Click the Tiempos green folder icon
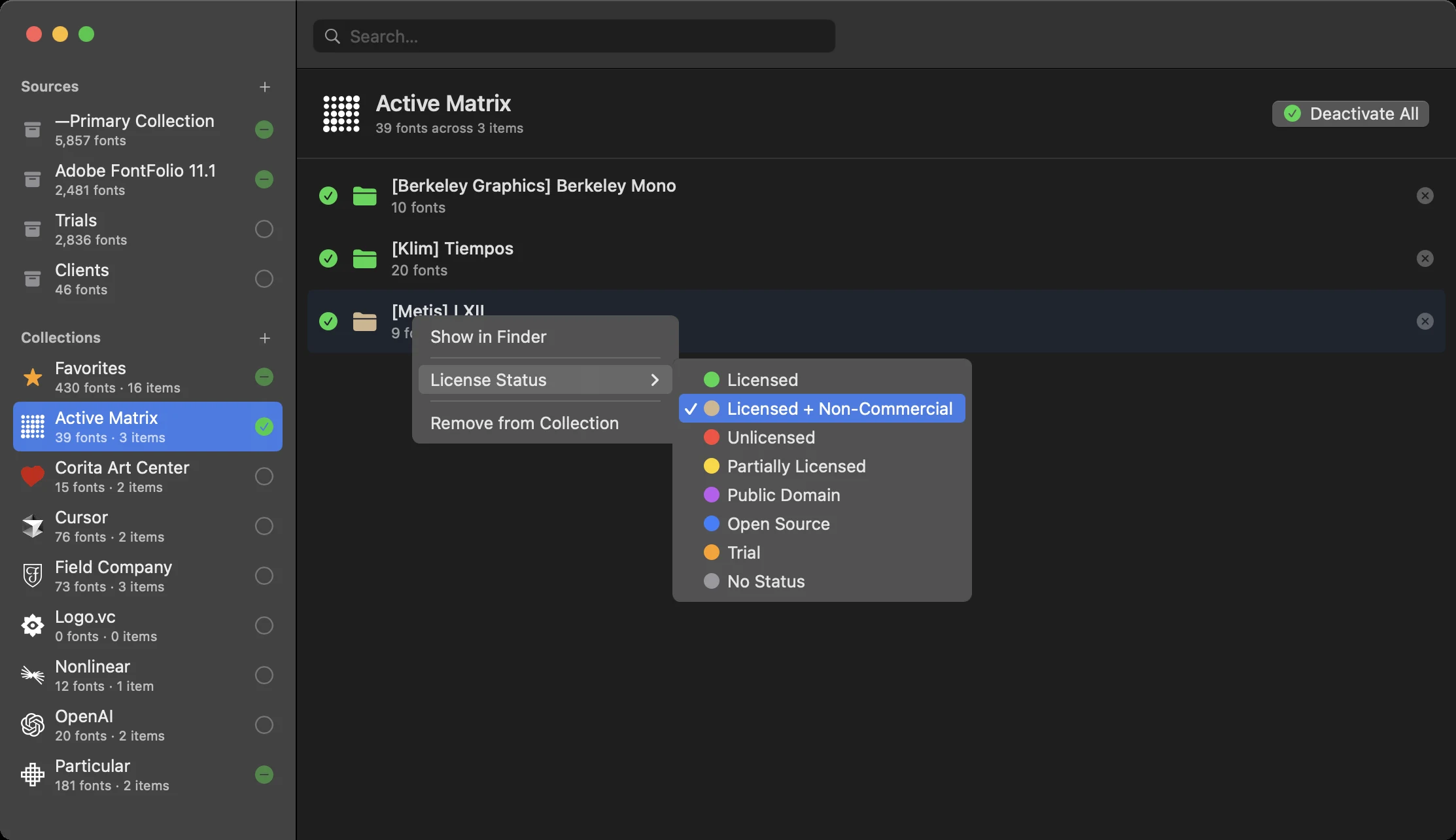This screenshot has width=1456, height=840. [365, 258]
